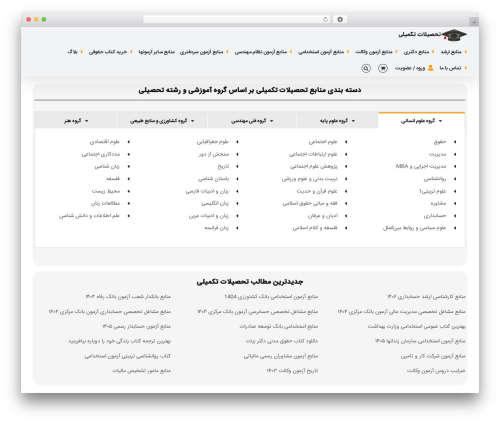Open the علوم جغرافیایی category link
Image resolution: width=500 pixels, height=423 pixels.
[x=213, y=142]
